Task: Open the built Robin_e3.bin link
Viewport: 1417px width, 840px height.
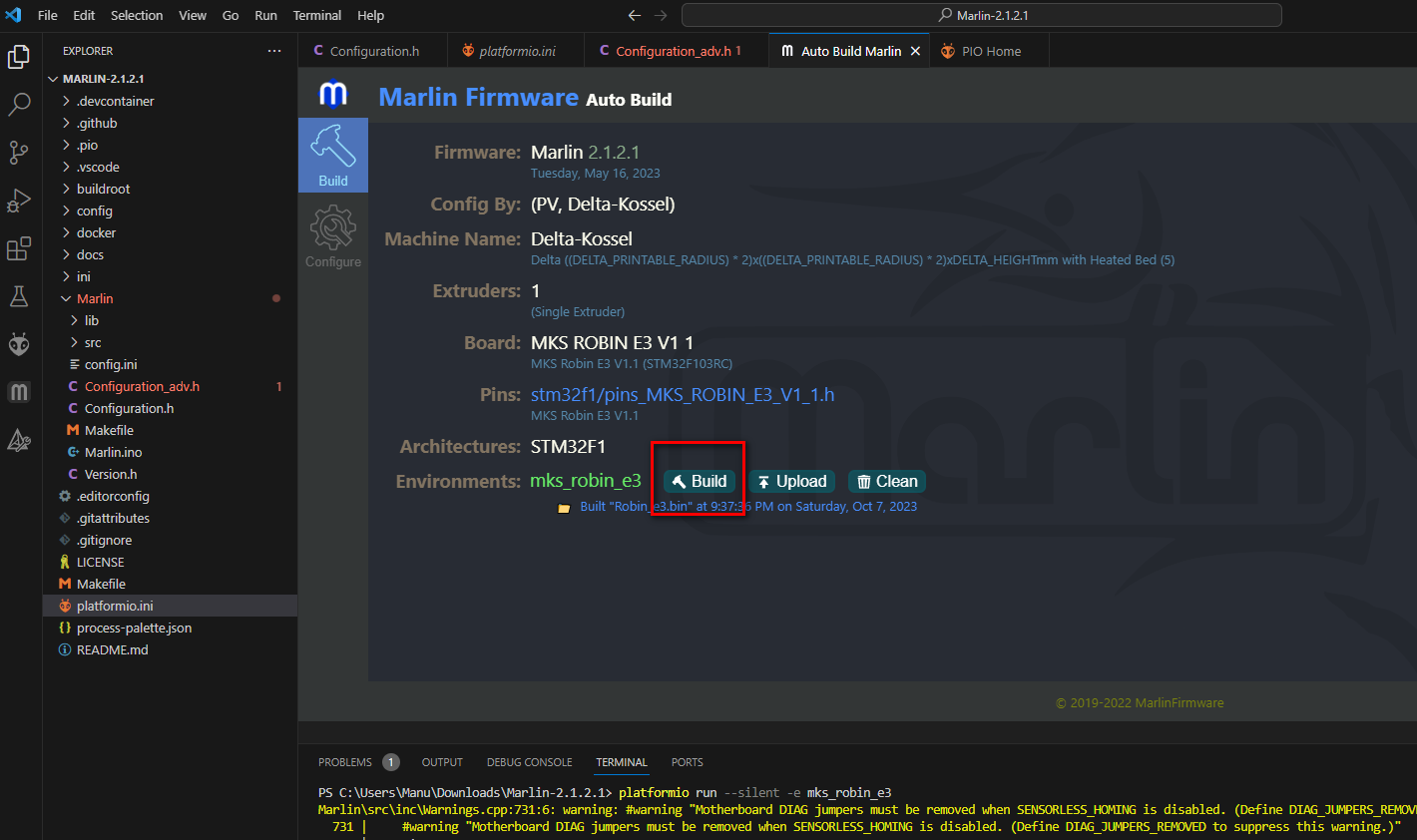Action: coord(748,507)
